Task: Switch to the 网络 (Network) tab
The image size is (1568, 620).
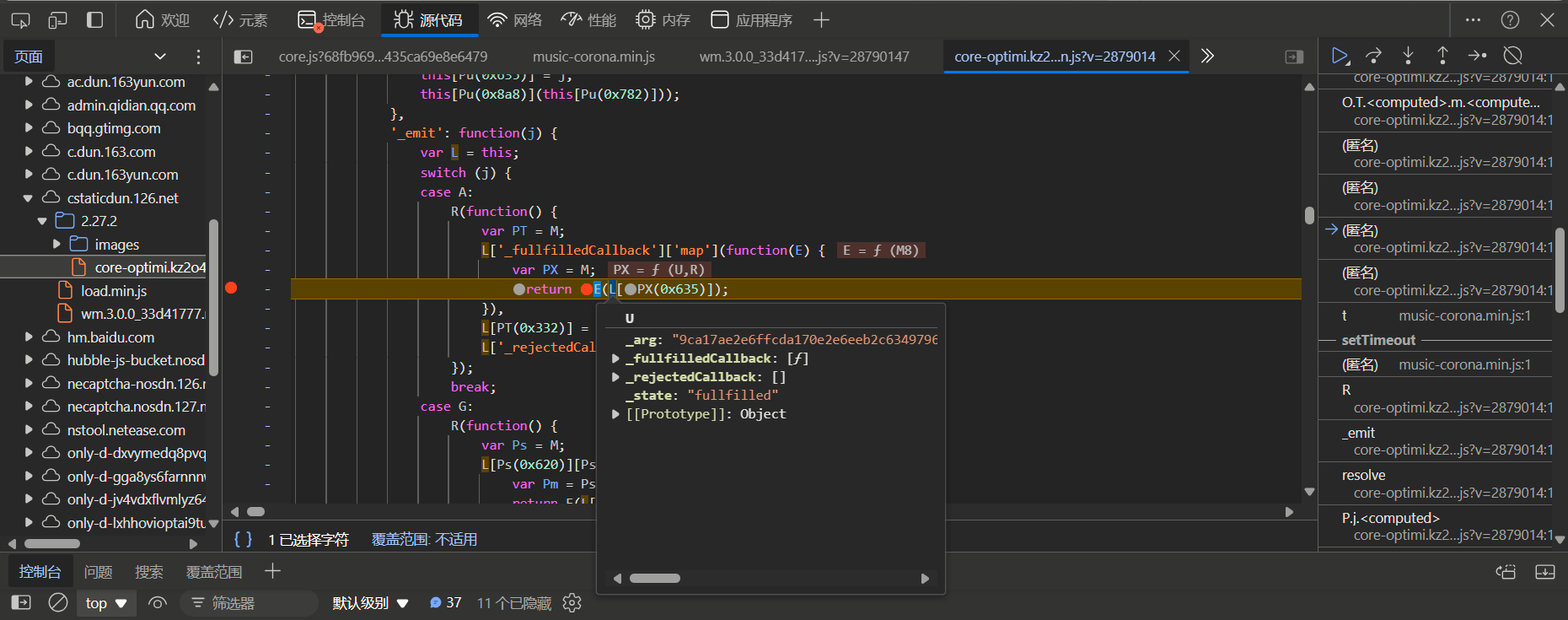Action: point(514,19)
